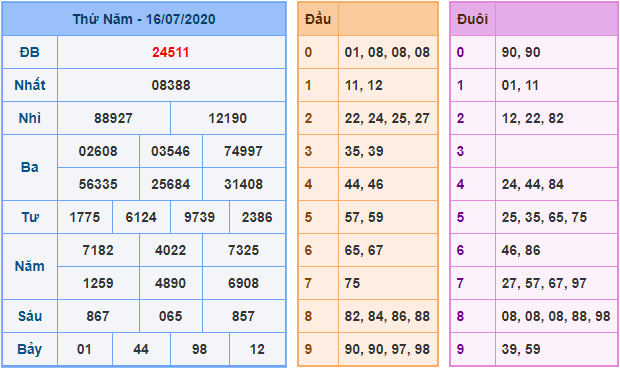This screenshot has width=620, height=369.
Task: Click the 'Nhất' row label
Action: [x=30, y=85]
